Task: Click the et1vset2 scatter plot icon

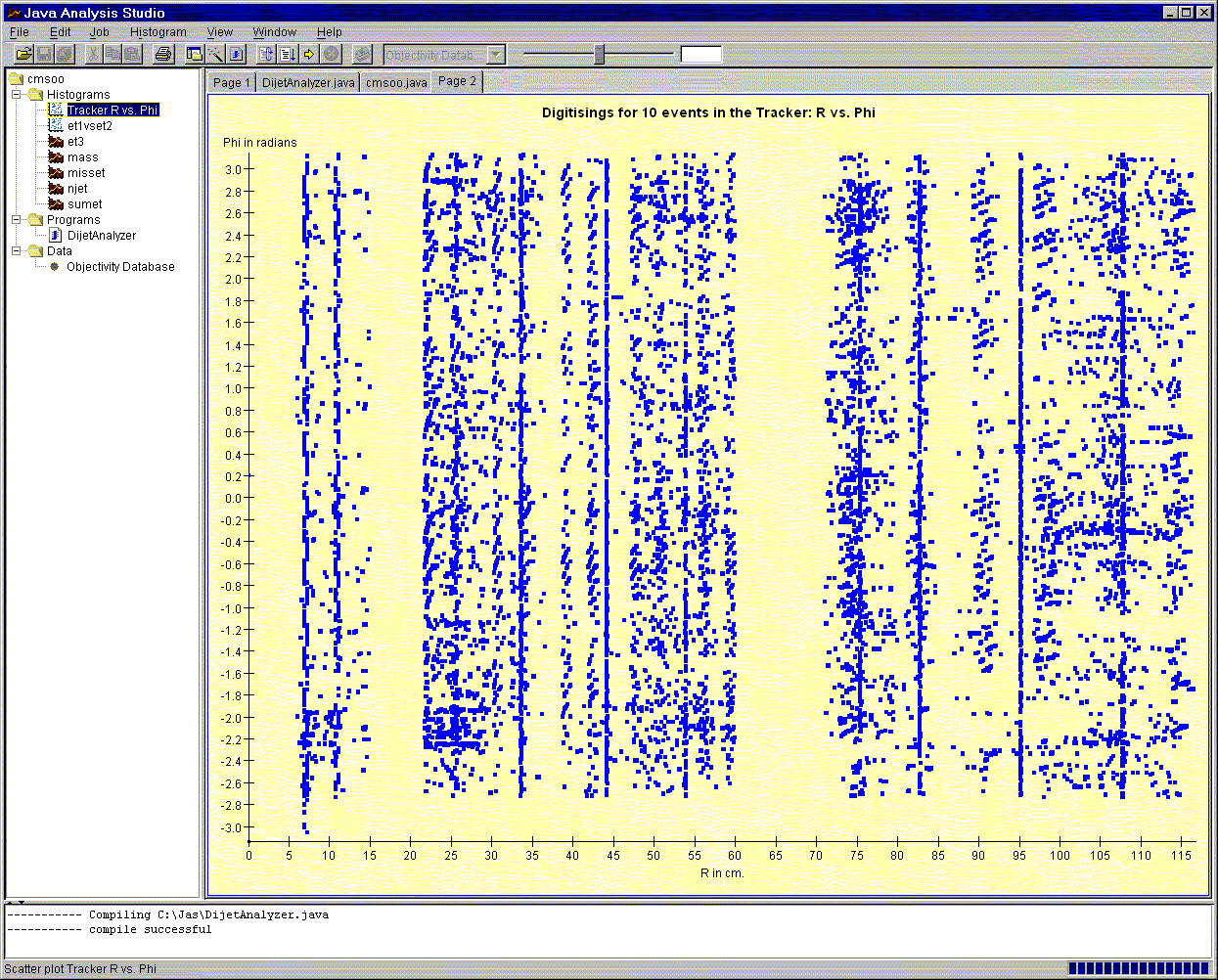Action: tap(56, 126)
